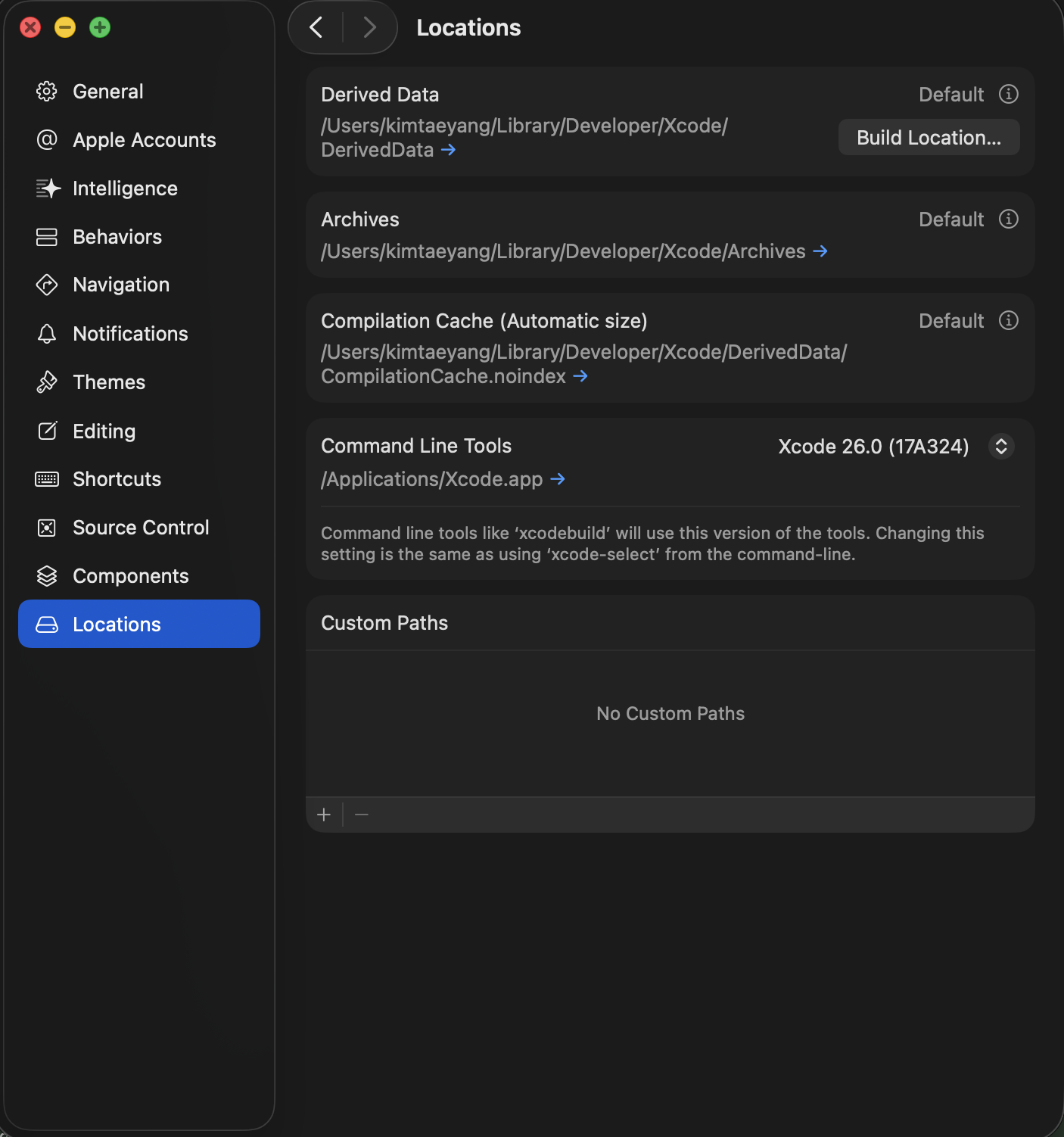Open the Derived Data Default popup

click(951, 95)
